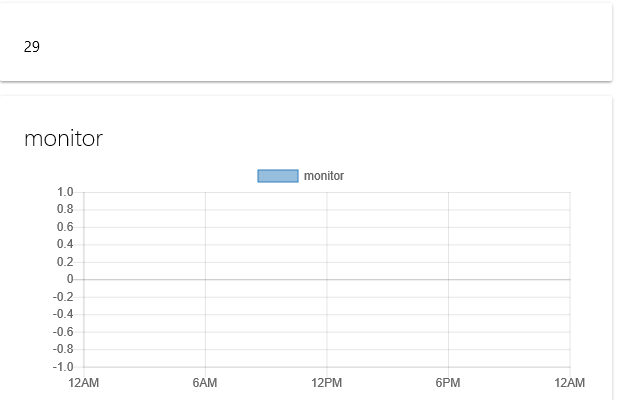This screenshot has height=400, width=618.
Task: Click the 0.4 y-axis label
Action: pos(65,245)
